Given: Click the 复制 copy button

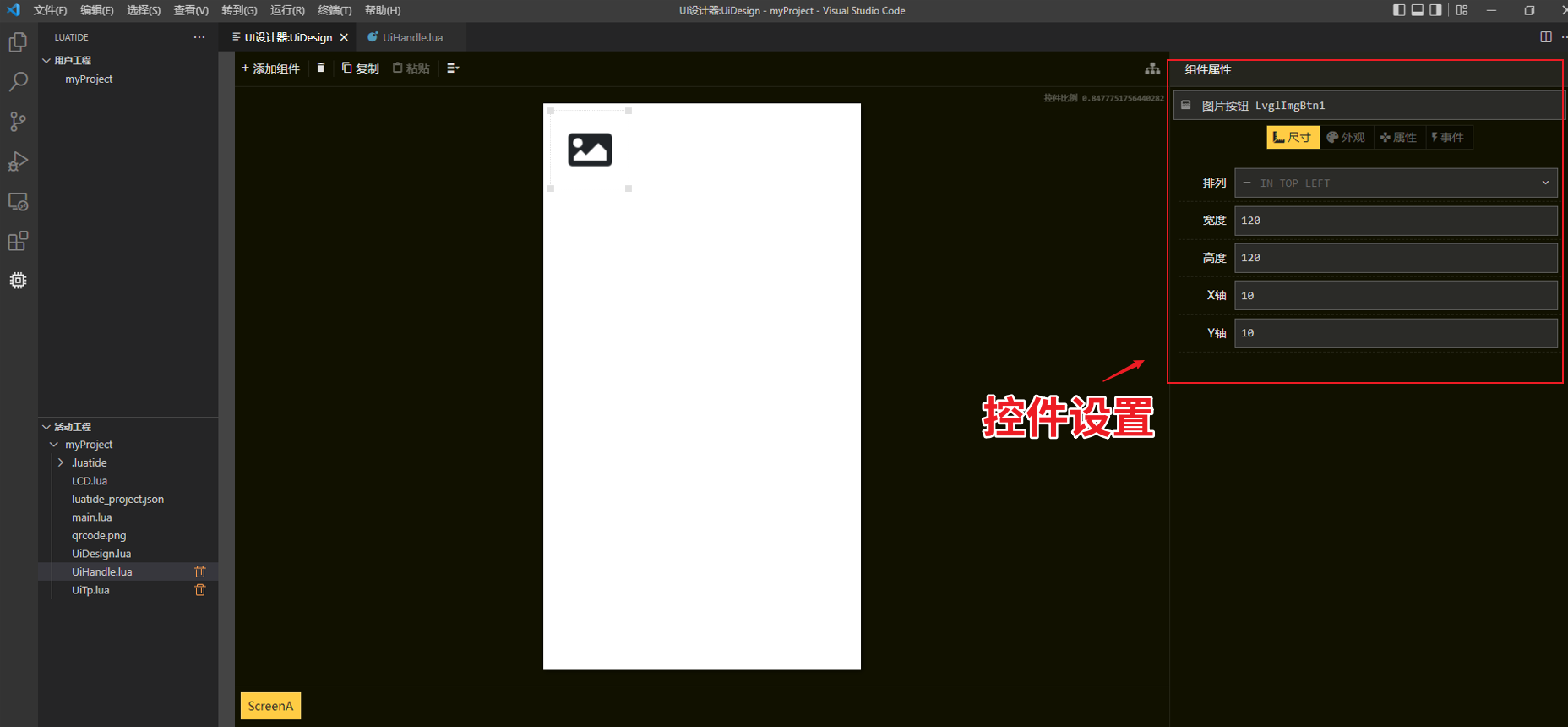Looking at the screenshot, I should (x=361, y=68).
